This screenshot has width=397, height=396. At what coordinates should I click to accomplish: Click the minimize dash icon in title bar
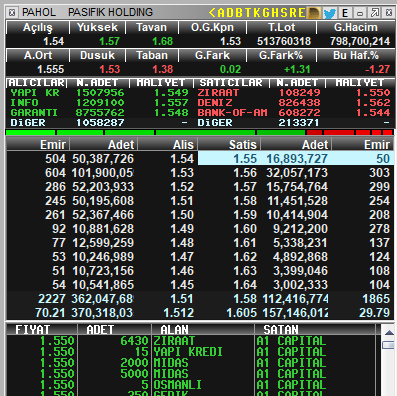tap(360, 13)
